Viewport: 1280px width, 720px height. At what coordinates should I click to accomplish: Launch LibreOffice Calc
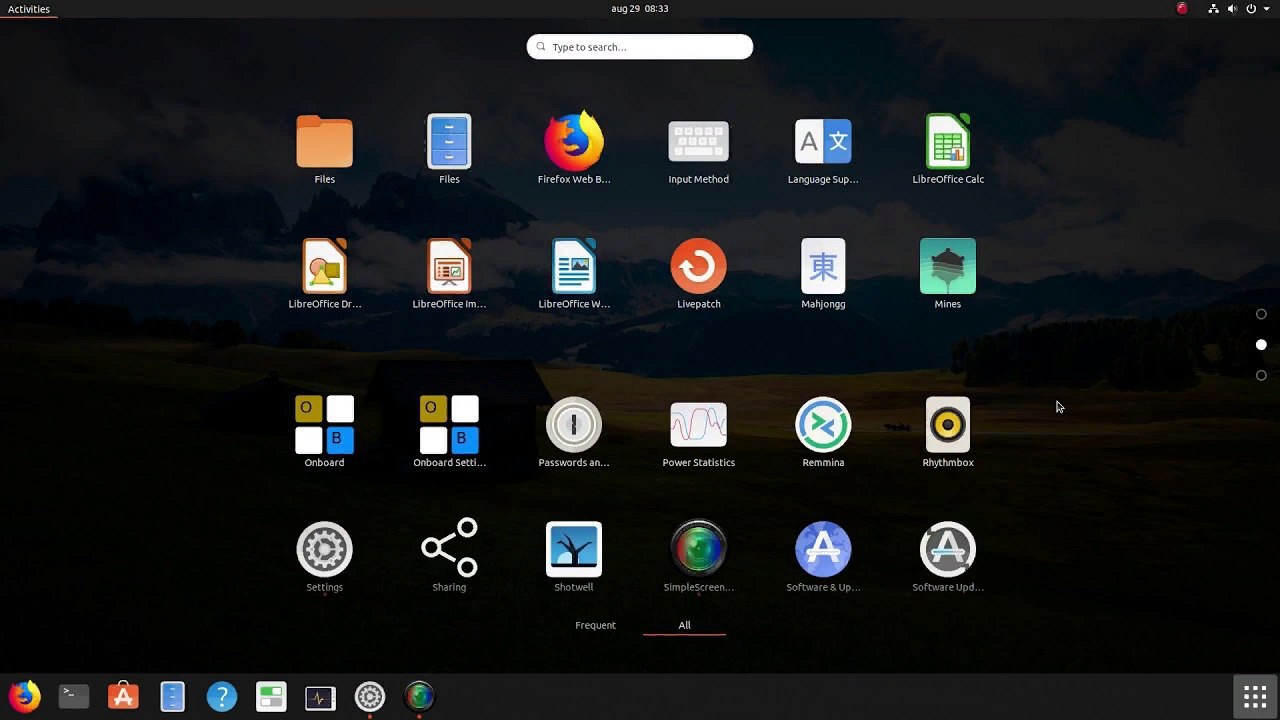(x=947, y=143)
